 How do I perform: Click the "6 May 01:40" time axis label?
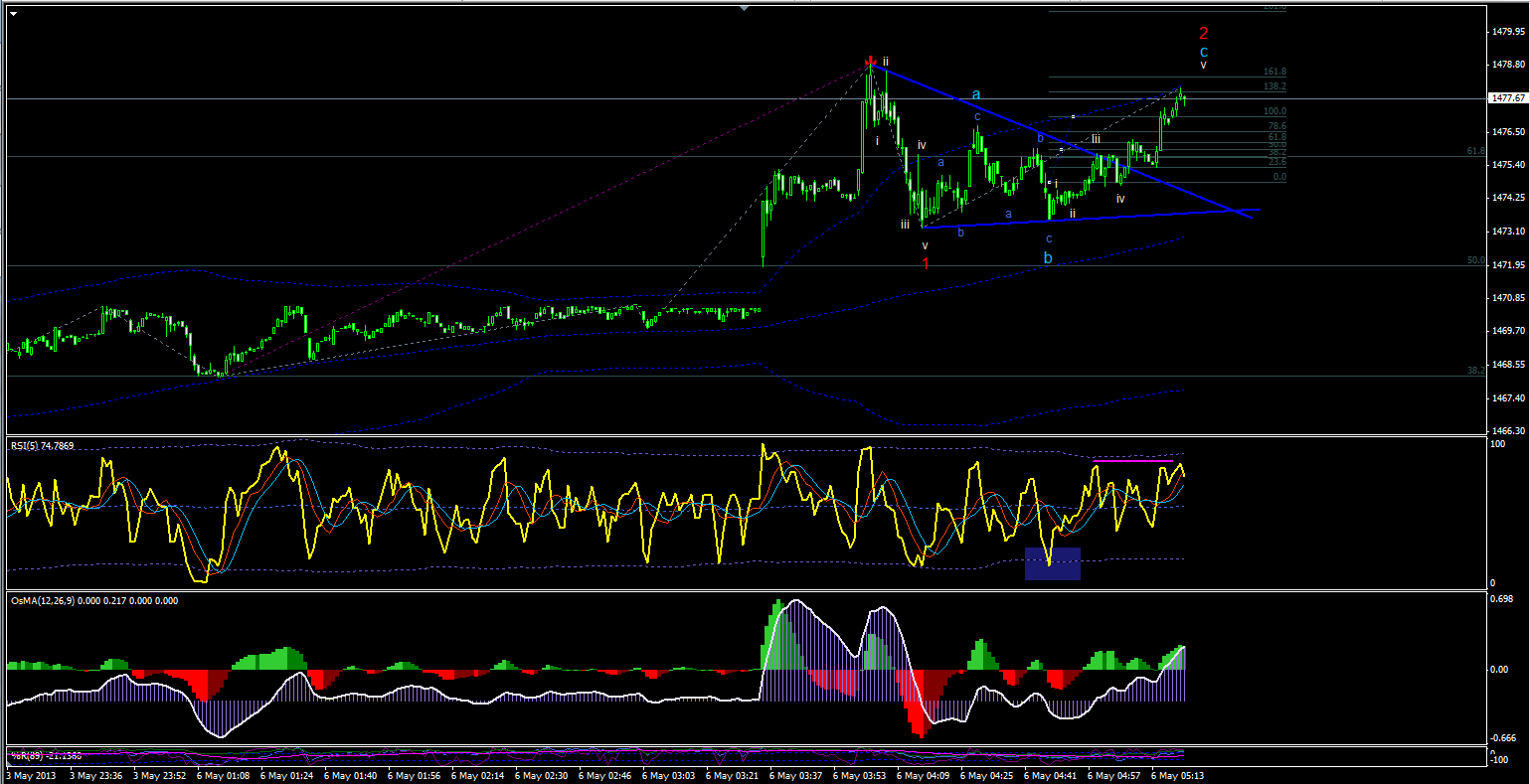353,775
